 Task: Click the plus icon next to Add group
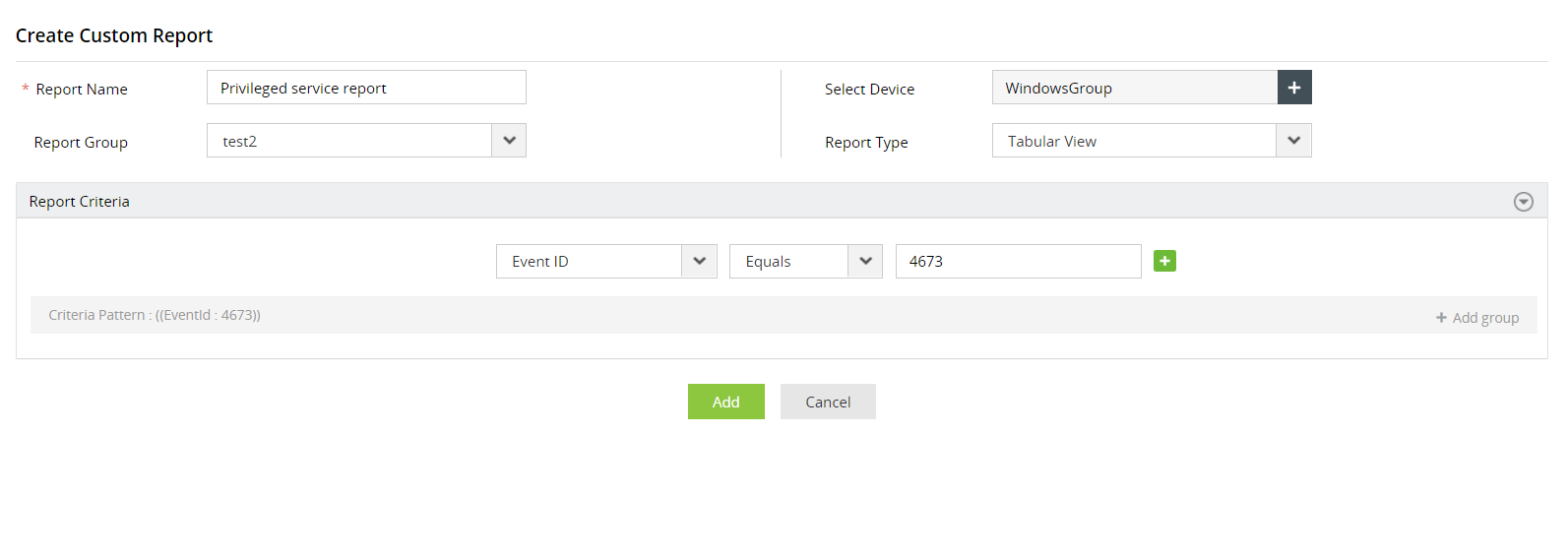tap(1441, 318)
